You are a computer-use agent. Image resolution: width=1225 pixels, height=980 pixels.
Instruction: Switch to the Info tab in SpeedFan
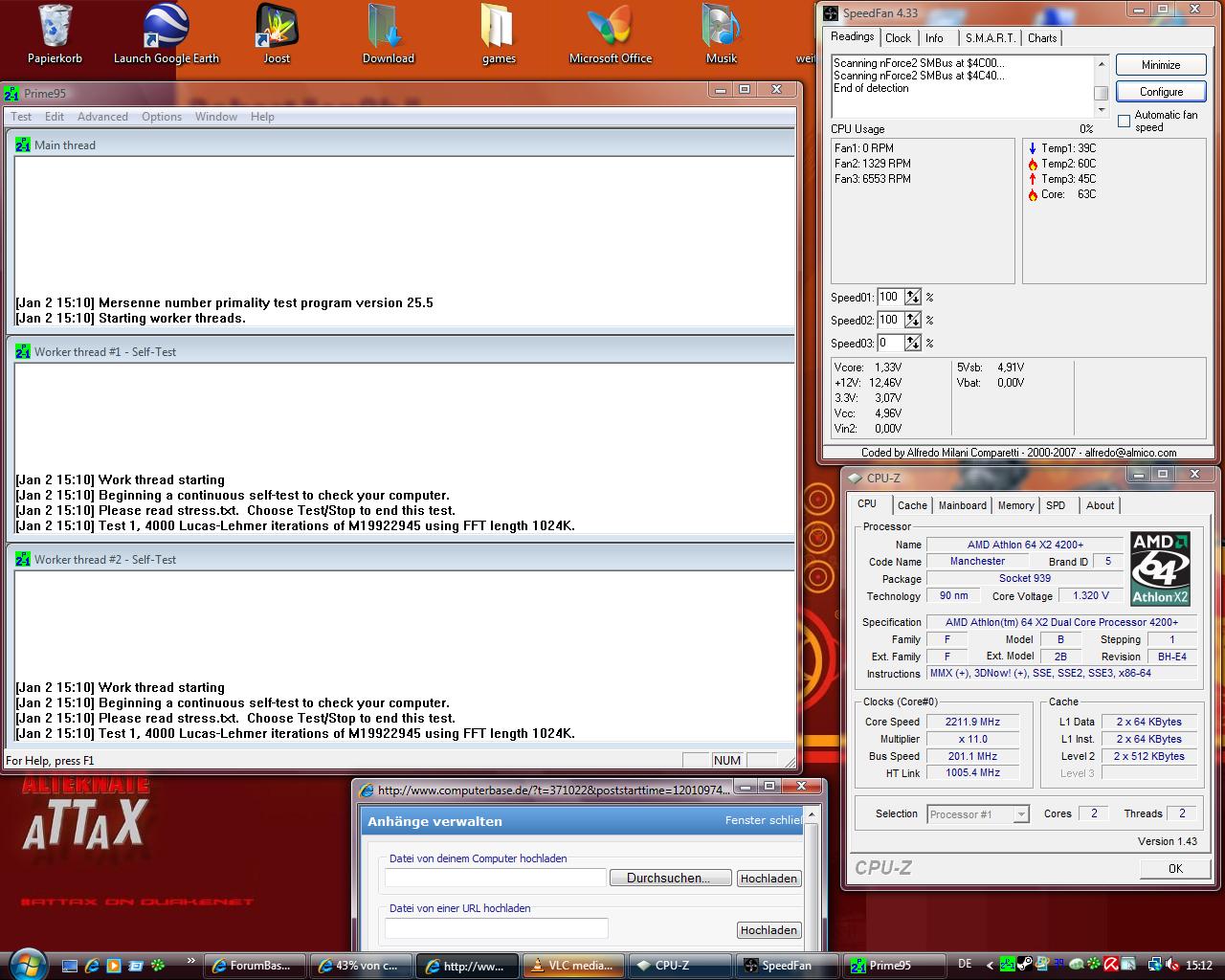(x=934, y=38)
